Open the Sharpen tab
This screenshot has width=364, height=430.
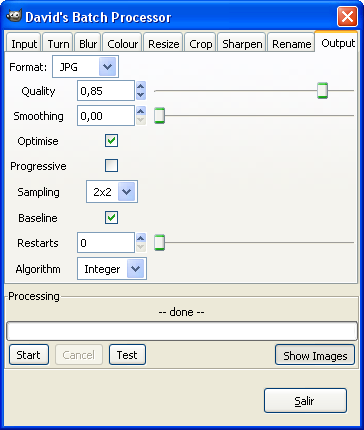tap(242, 44)
